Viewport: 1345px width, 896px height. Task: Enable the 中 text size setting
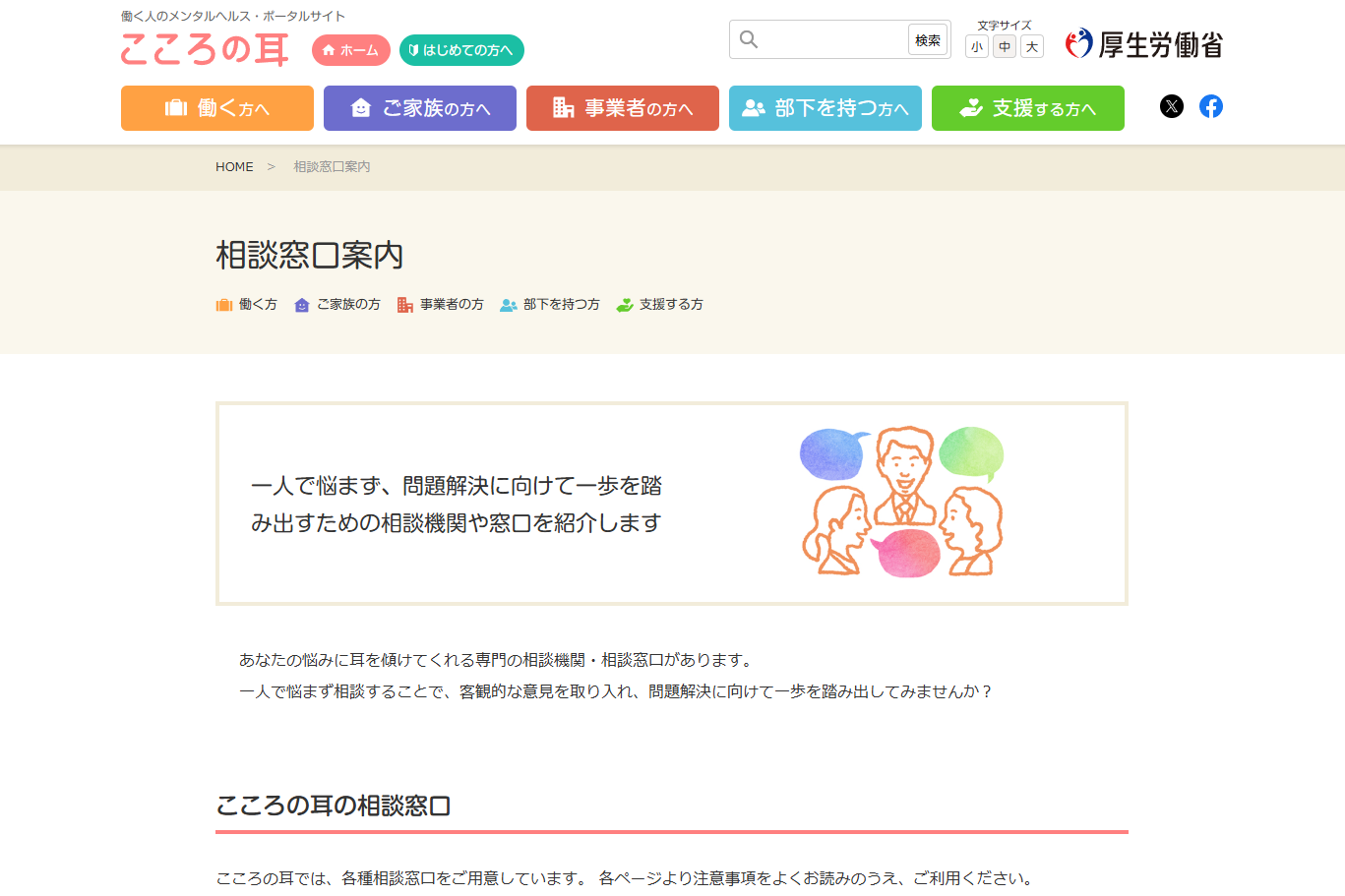[1005, 46]
